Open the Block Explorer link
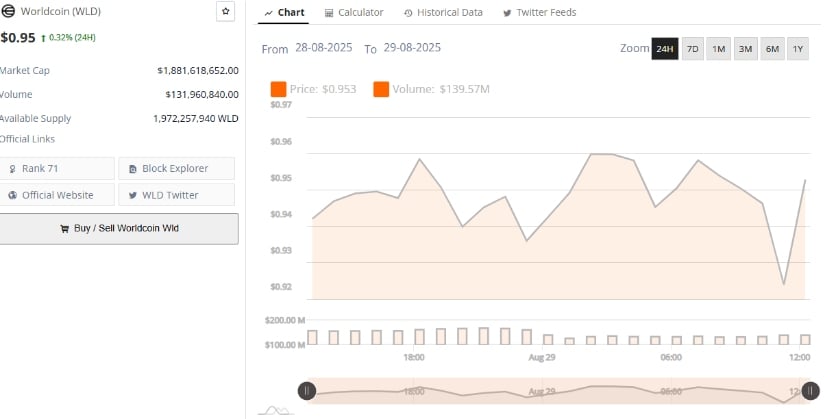The width and height of the screenshot is (825, 419). [176, 168]
